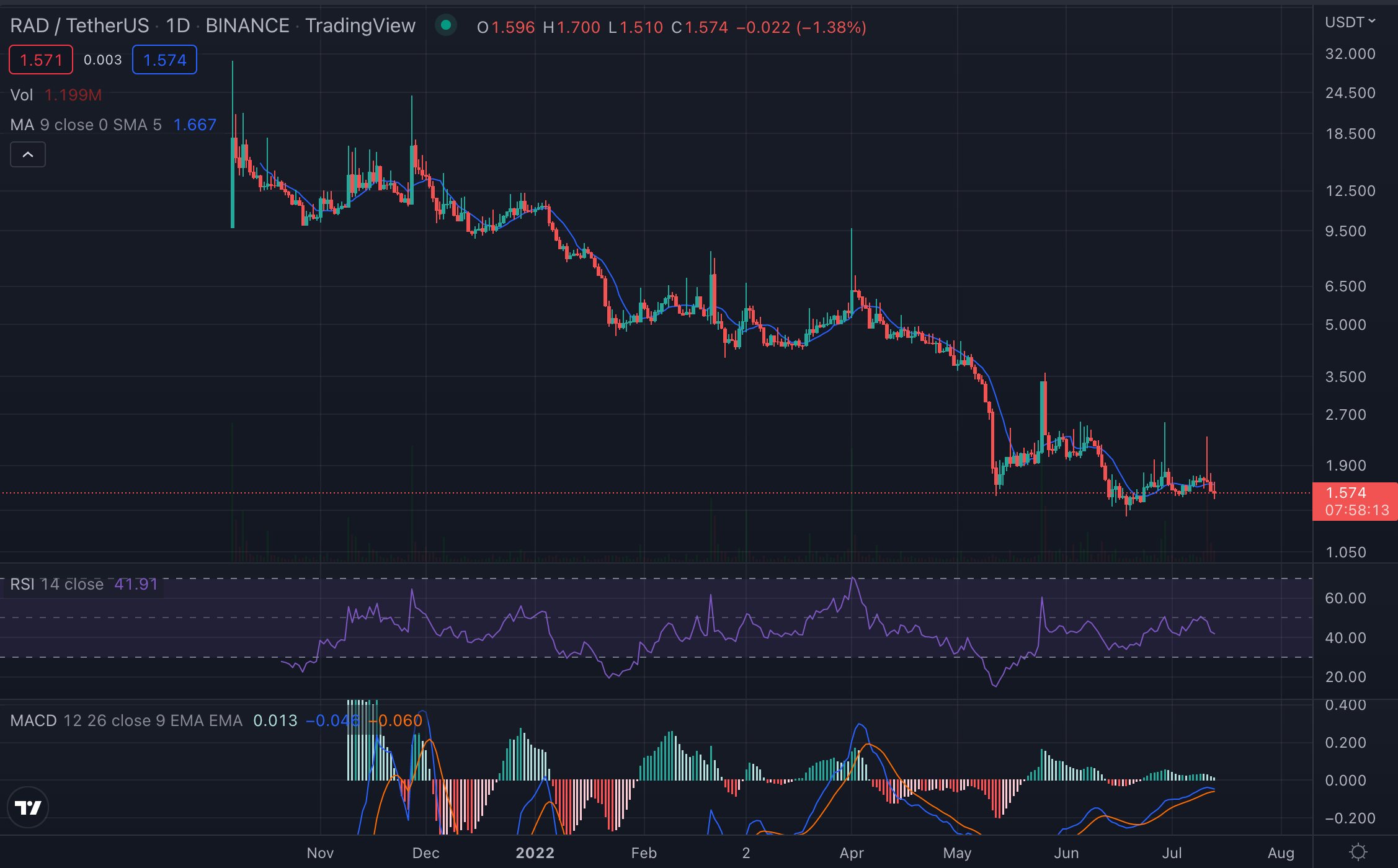Click the red sell price 1.571 button
The height and width of the screenshot is (868, 1398).
(x=41, y=60)
